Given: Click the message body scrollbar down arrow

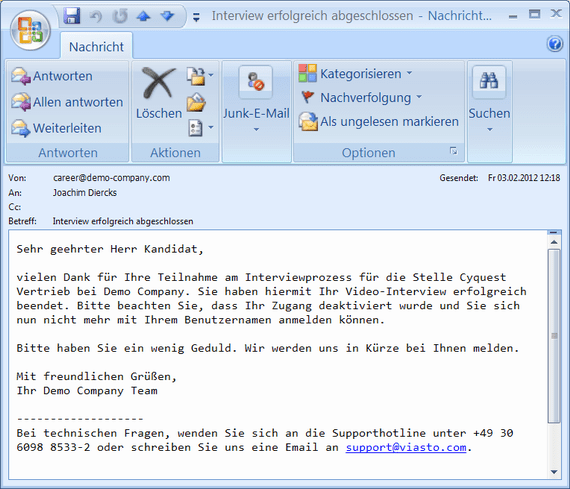Looking at the screenshot, I should click(554, 472).
